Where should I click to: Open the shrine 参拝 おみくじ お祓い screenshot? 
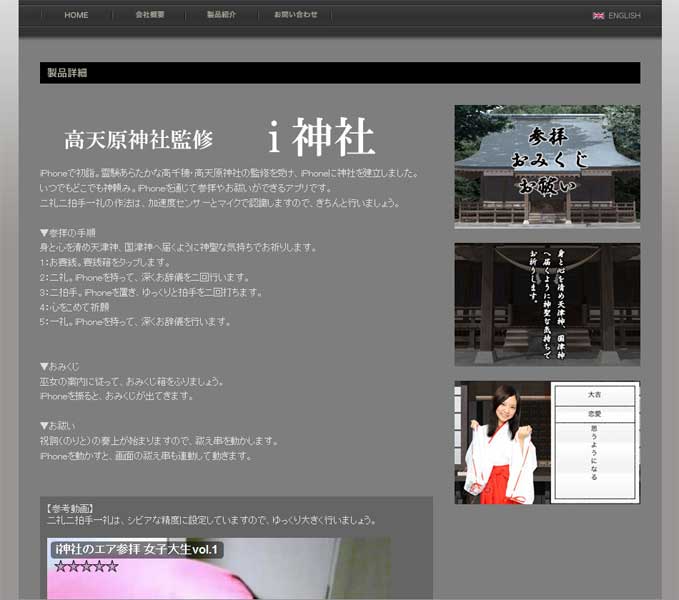tap(547, 167)
